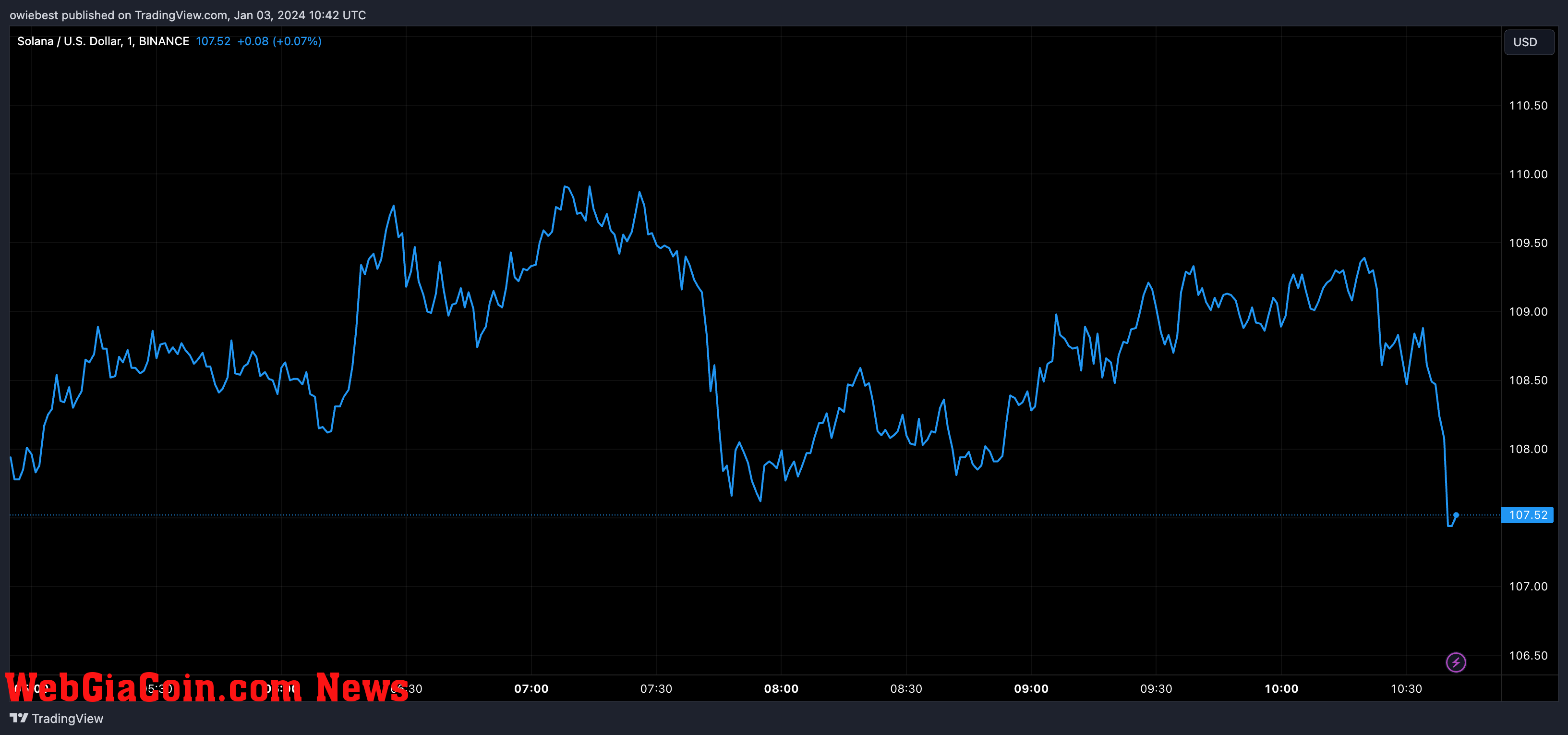Click the +0.08 (+0.07%) change value

[x=279, y=41]
